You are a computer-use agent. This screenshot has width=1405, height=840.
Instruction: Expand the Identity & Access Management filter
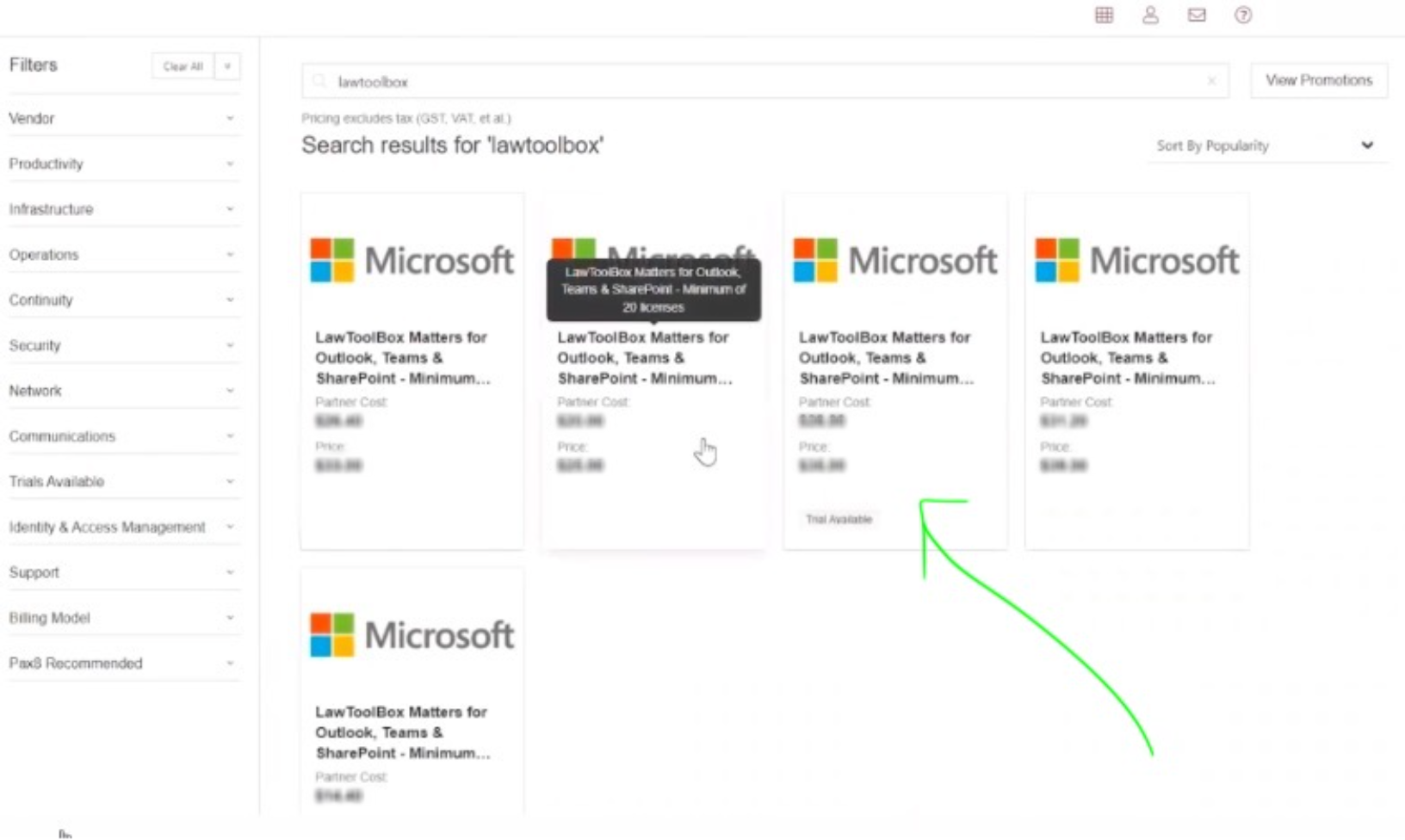[x=124, y=527]
